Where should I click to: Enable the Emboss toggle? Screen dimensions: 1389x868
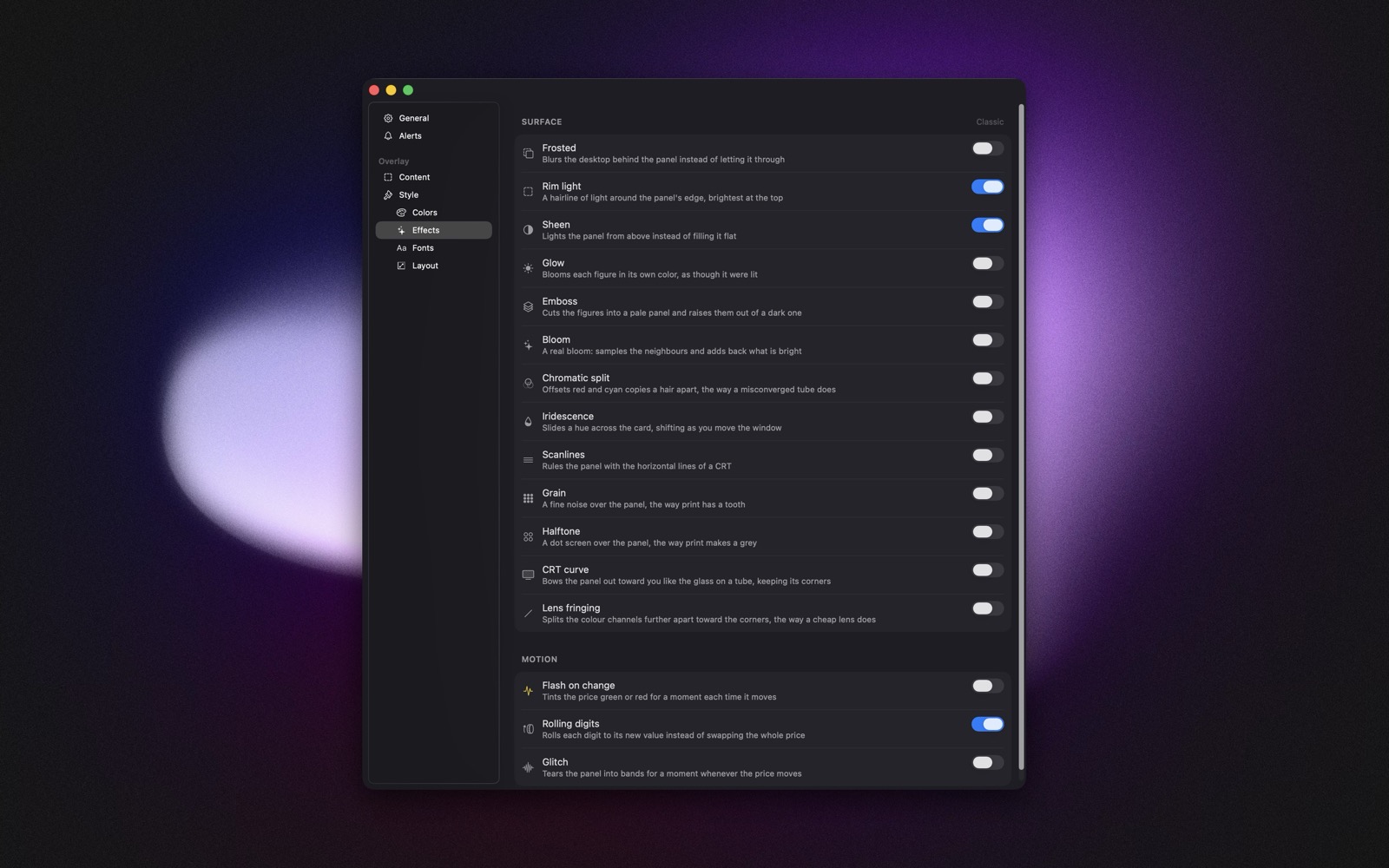click(987, 301)
